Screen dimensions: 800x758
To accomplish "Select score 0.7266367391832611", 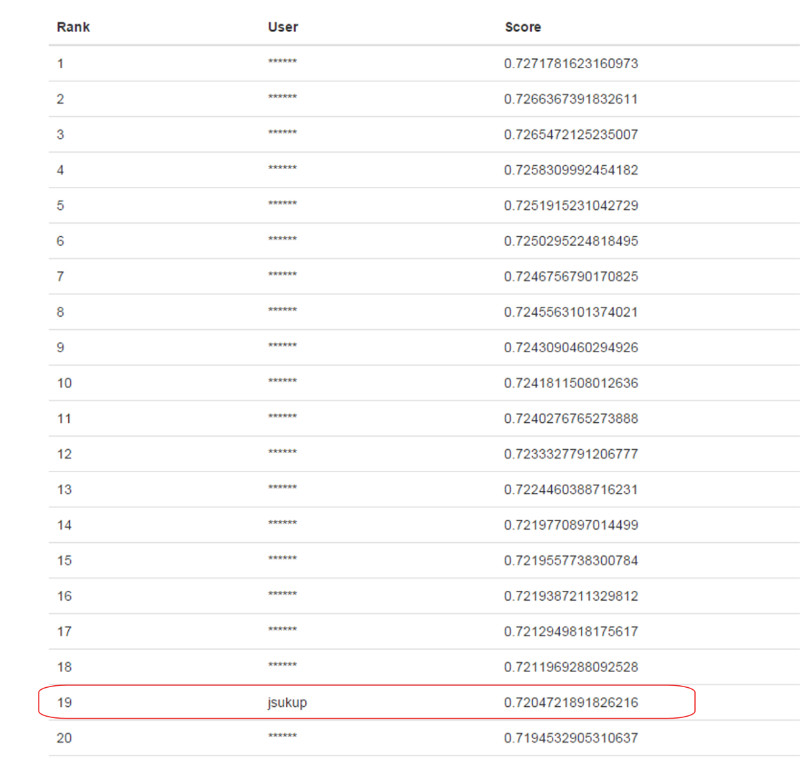I will pyautogui.click(x=571, y=99).
